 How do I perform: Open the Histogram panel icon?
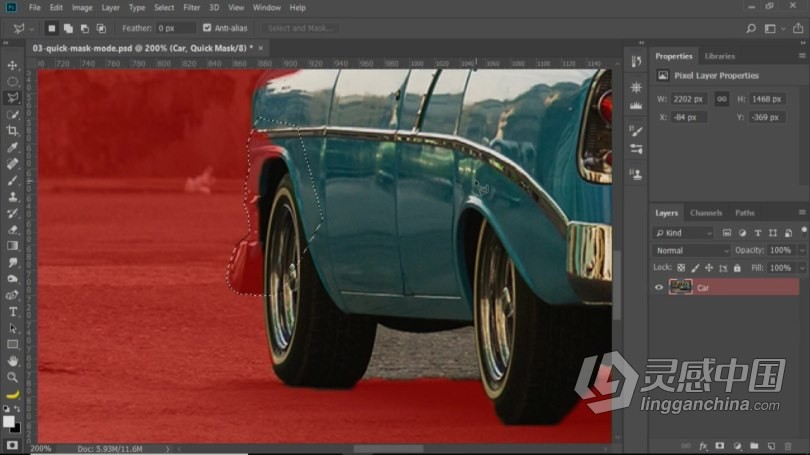pos(636,105)
